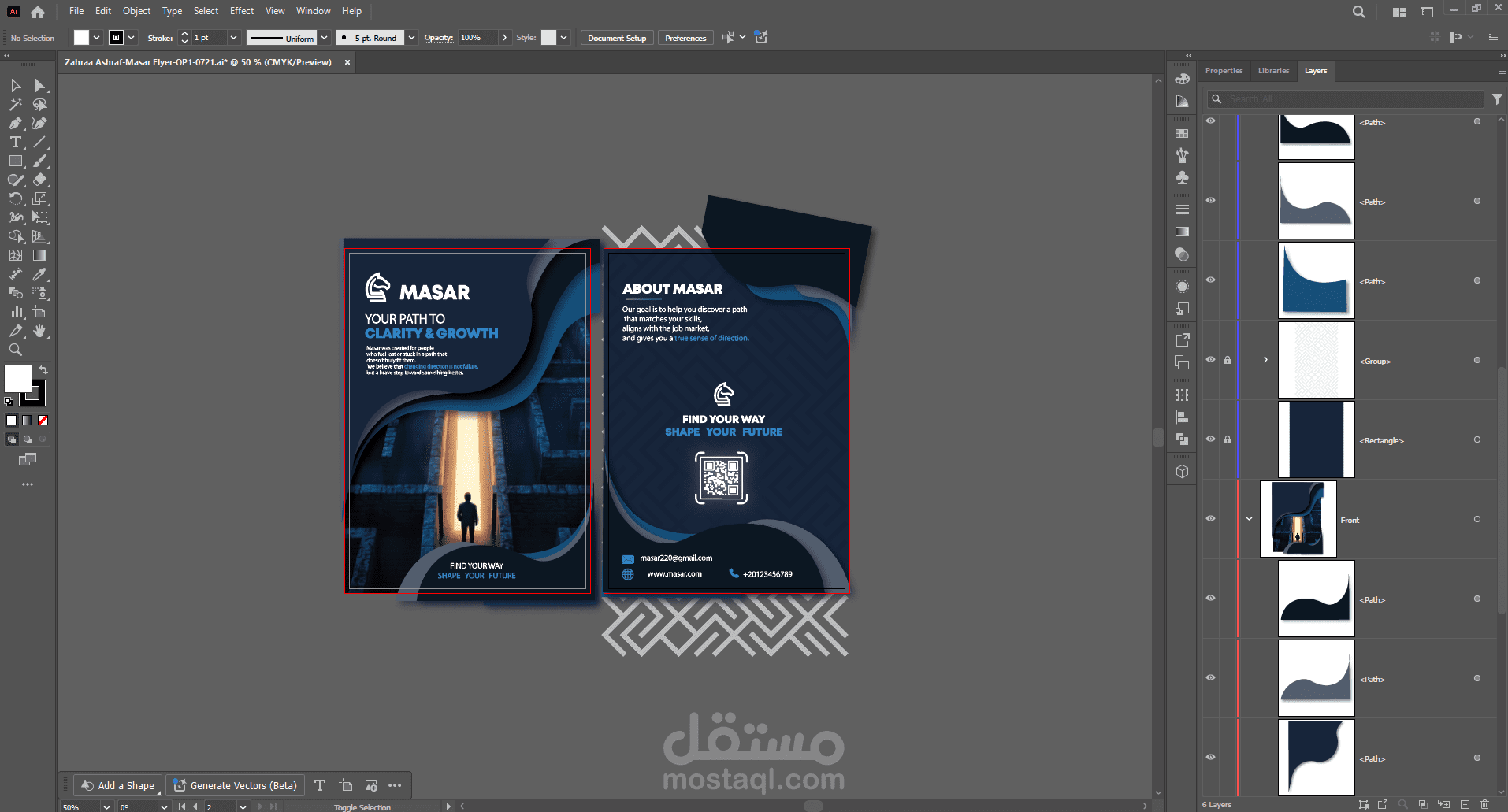1508x812 pixels.
Task: Select the Paintbrush tool
Action: click(39, 161)
